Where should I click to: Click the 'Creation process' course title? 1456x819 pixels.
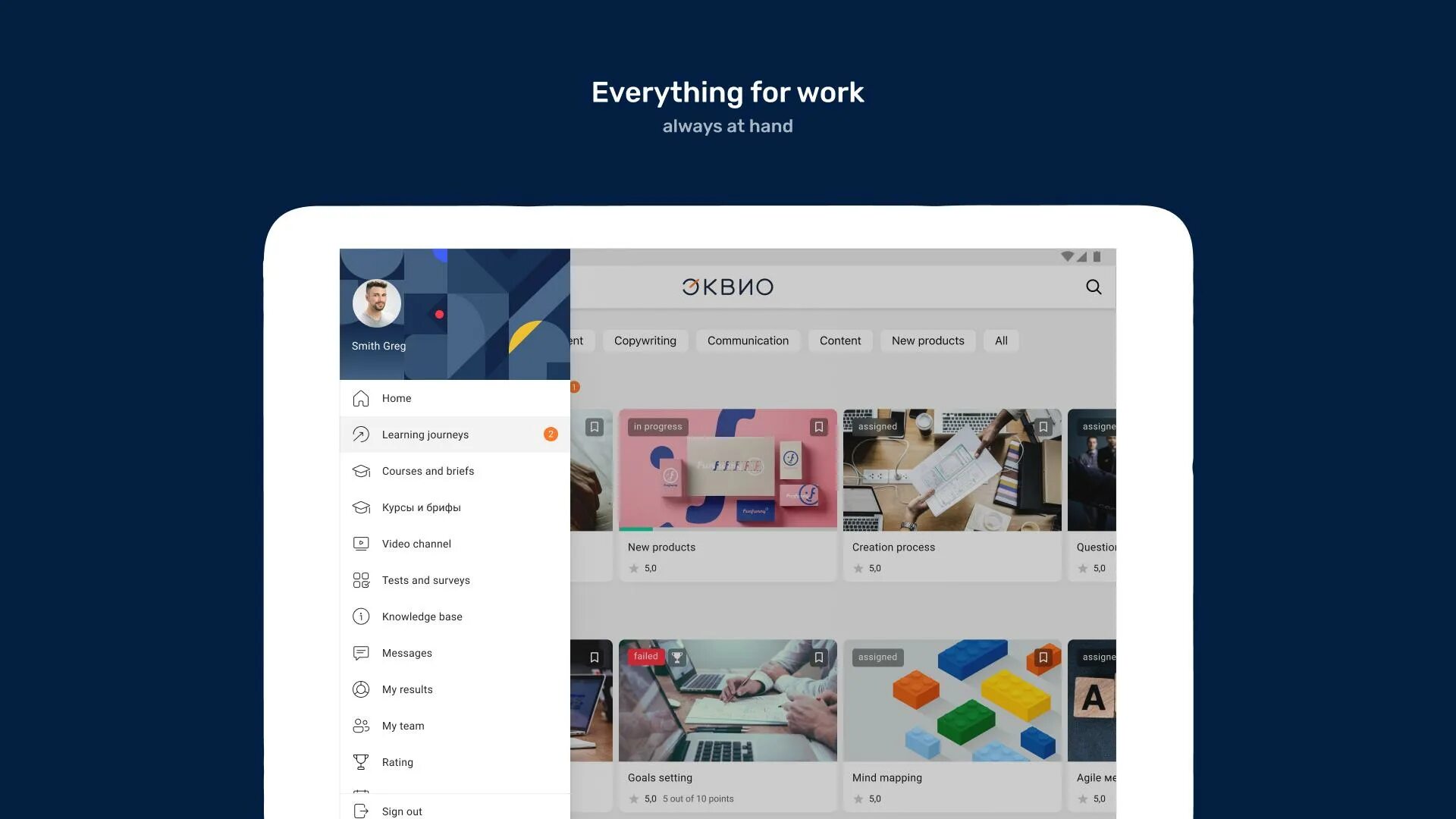click(893, 547)
